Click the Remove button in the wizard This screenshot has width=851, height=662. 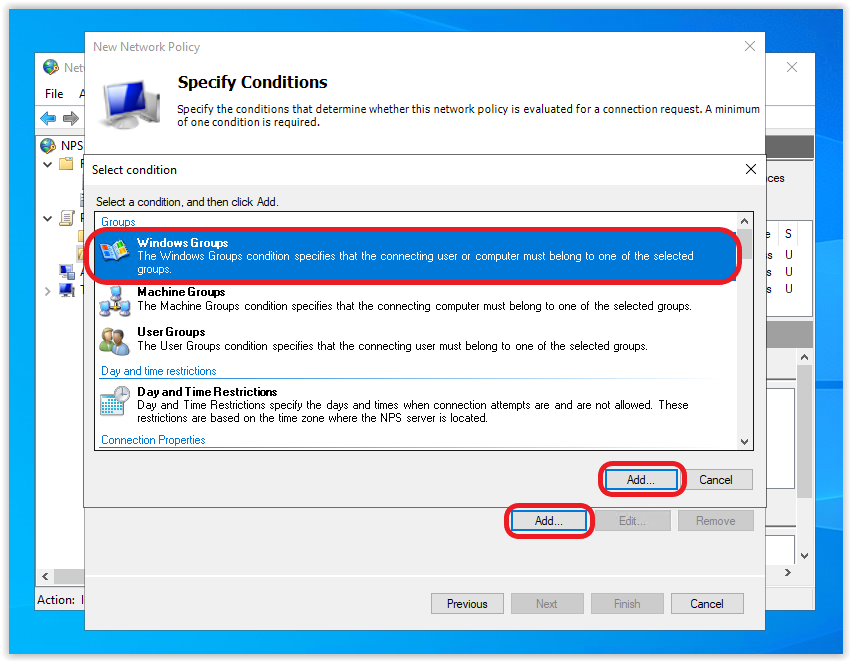[x=715, y=521]
